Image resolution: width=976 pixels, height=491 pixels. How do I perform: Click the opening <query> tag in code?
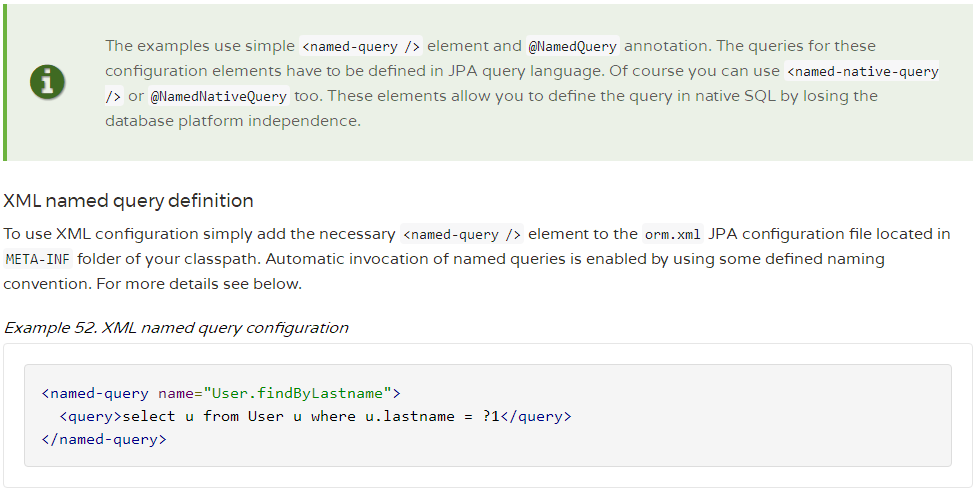[89, 415]
